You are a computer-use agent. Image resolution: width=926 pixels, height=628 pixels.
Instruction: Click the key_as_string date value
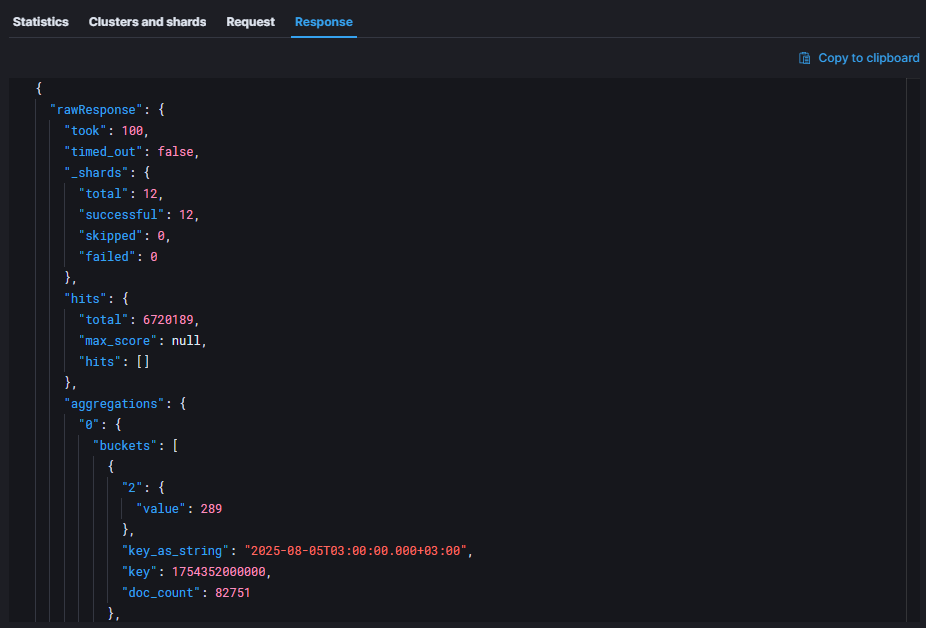(x=356, y=551)
